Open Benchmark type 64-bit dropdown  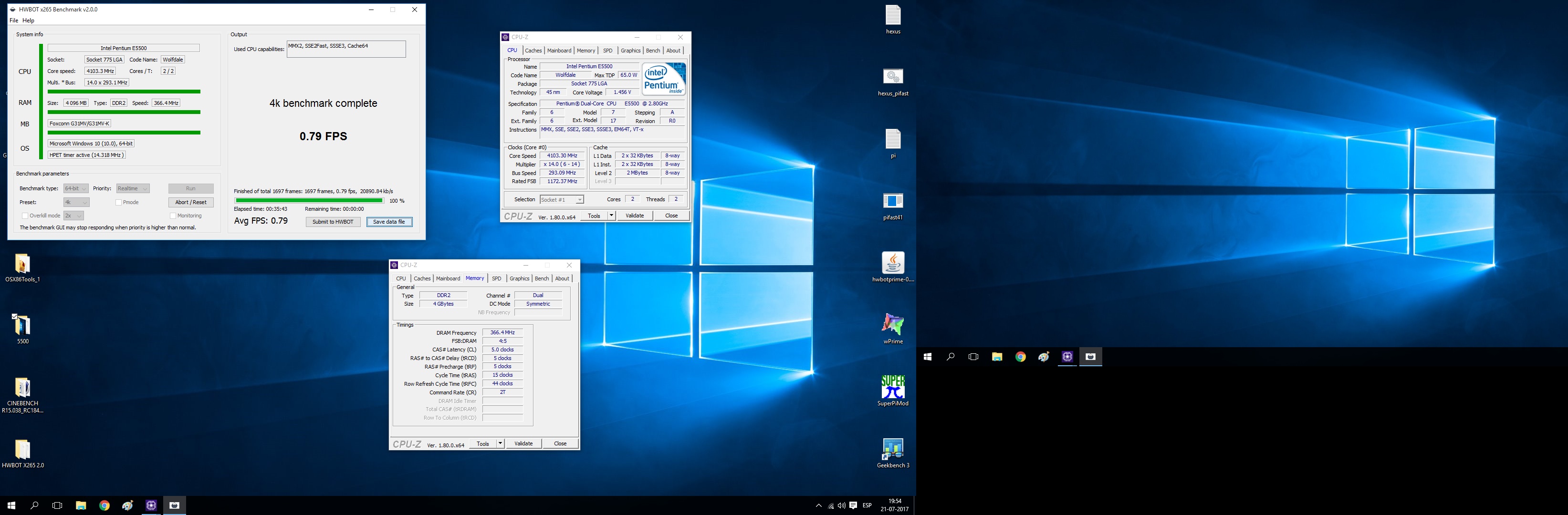click(x=76, y=188)
